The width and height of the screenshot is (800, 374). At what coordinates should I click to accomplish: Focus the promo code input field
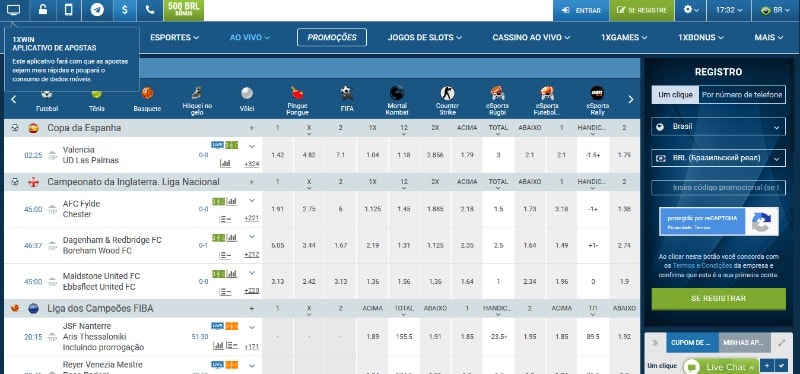pyautogui.click(x=718, y=188)
